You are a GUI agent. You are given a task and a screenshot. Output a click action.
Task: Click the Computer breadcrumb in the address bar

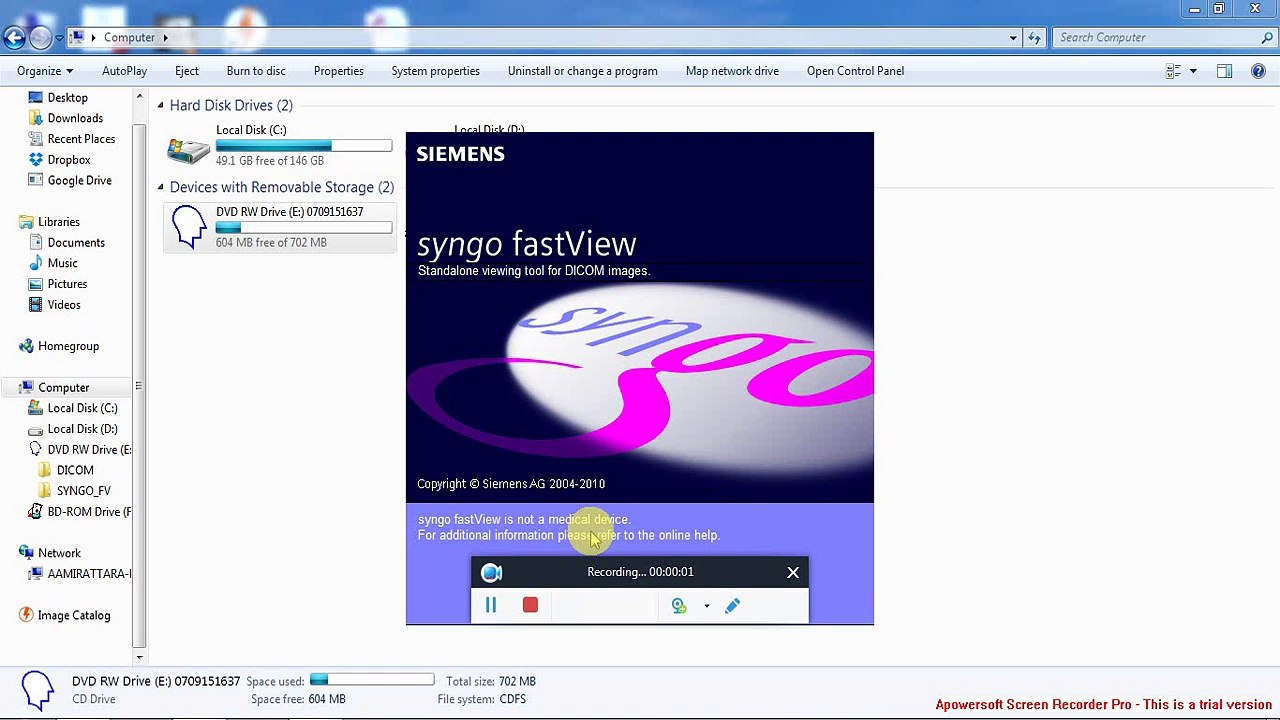pyautogui.click(x=129, y=38)
